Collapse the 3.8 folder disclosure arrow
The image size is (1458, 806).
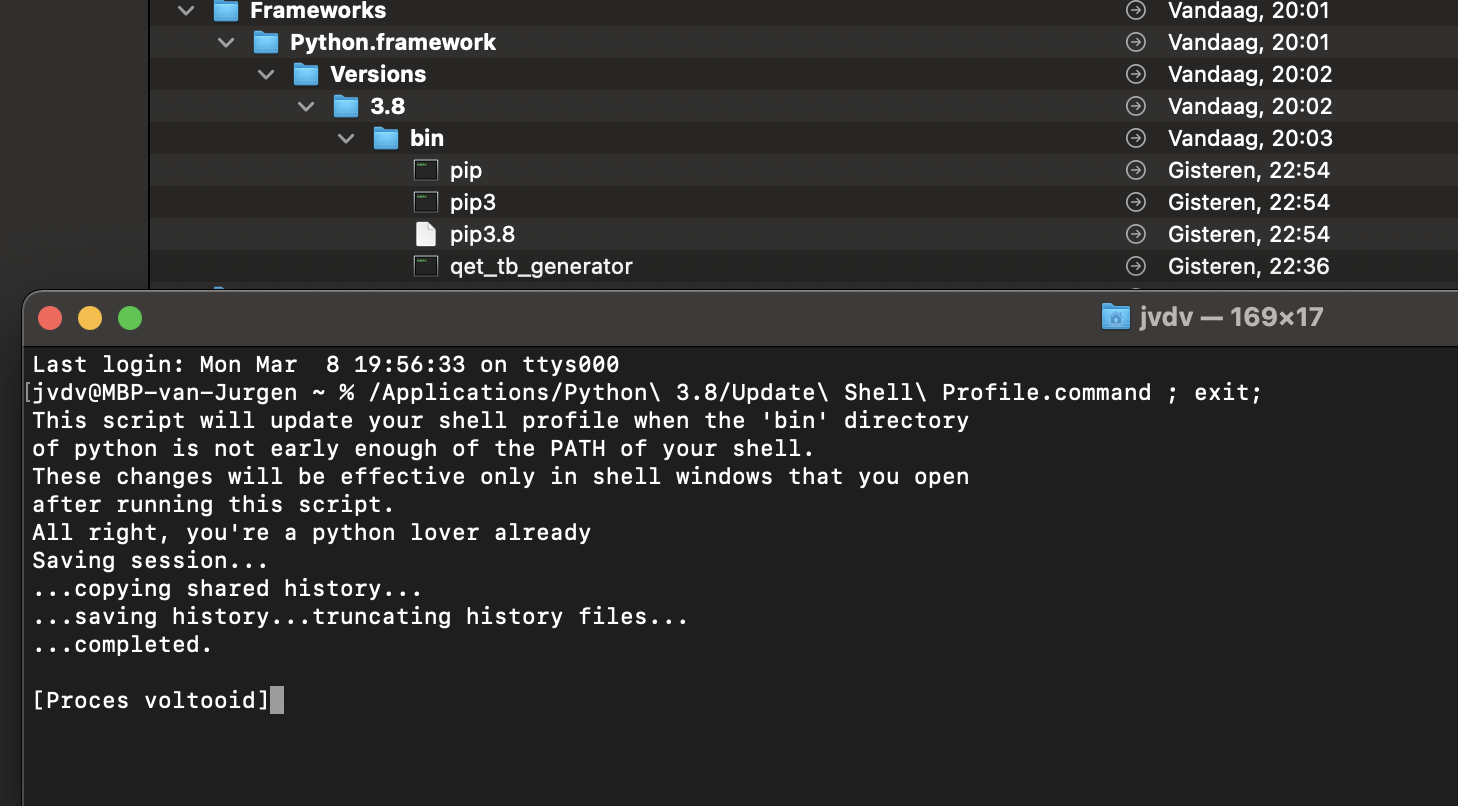point(306,107)
